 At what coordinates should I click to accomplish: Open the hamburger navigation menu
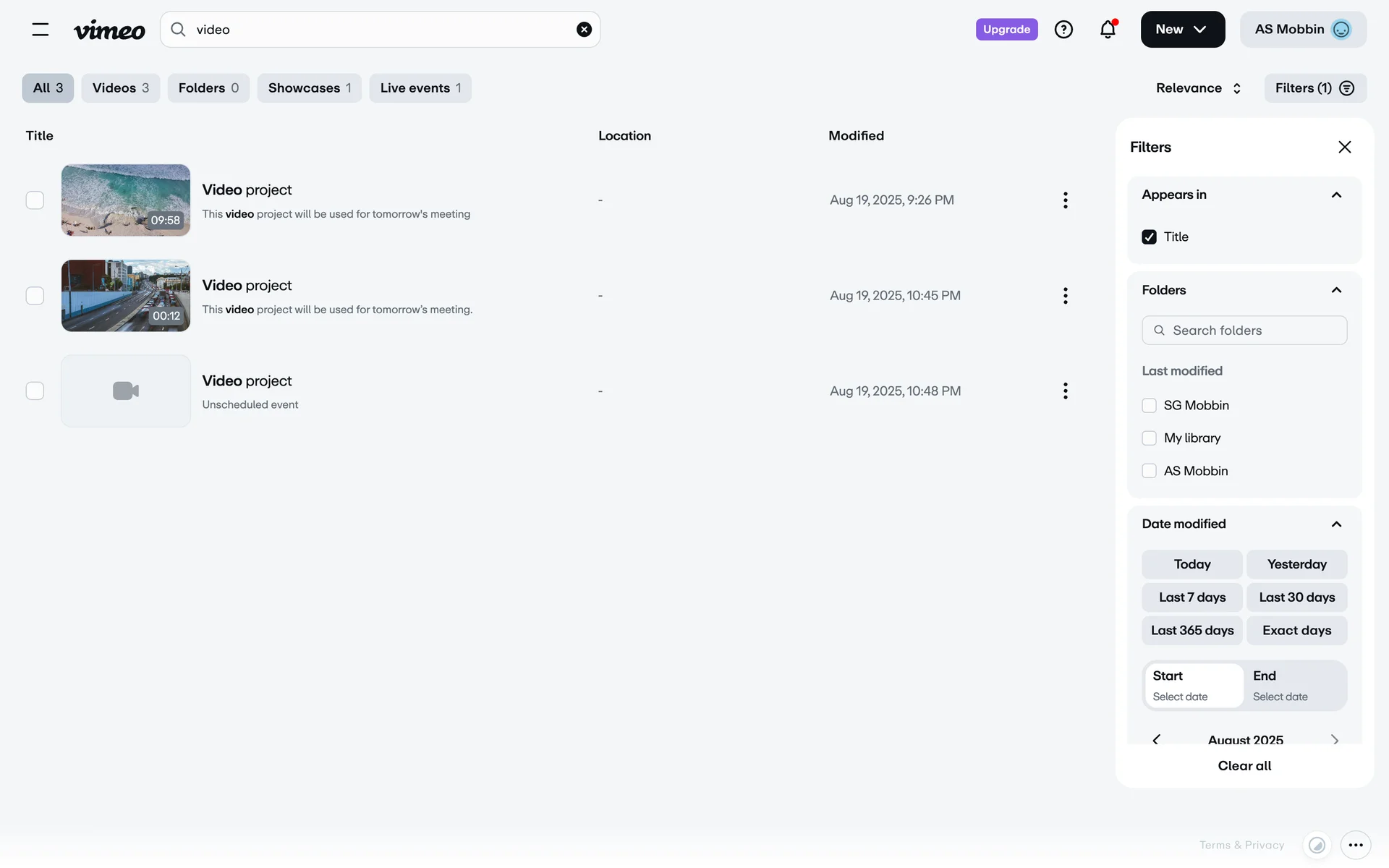(x=41, y=29)
